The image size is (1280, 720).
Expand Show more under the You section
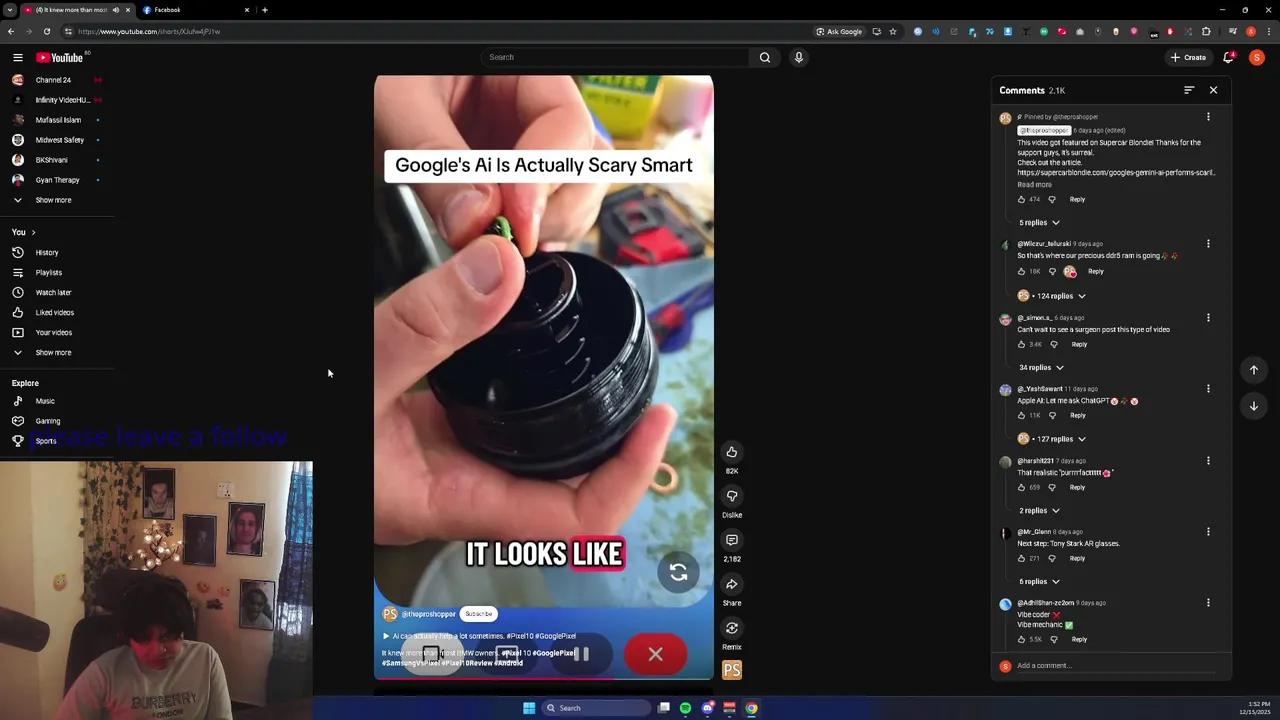click(x=53, y=352)
